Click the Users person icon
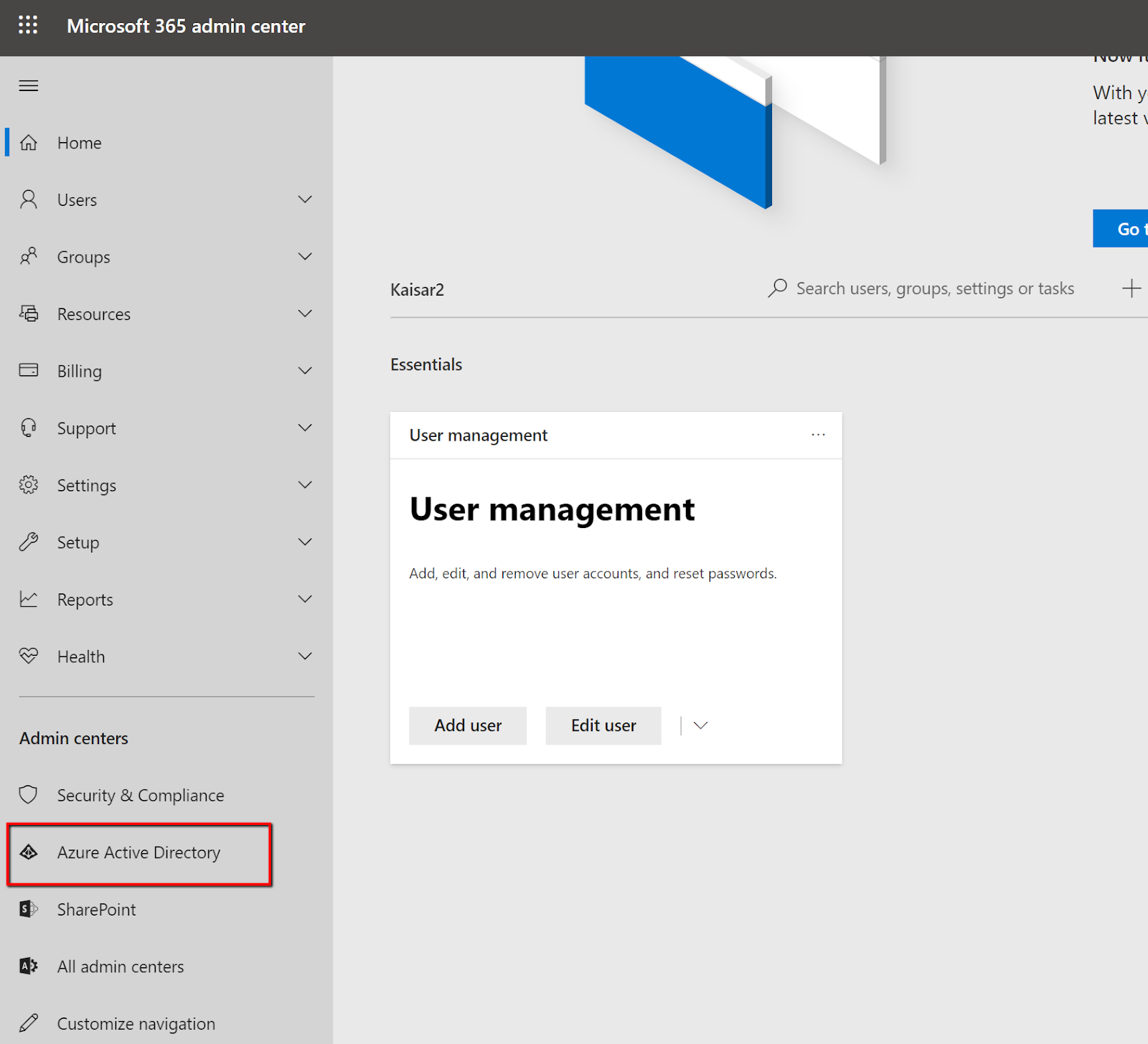Image resolution: width=1148 pixels, height=1044 pixels. click(29, 199)
